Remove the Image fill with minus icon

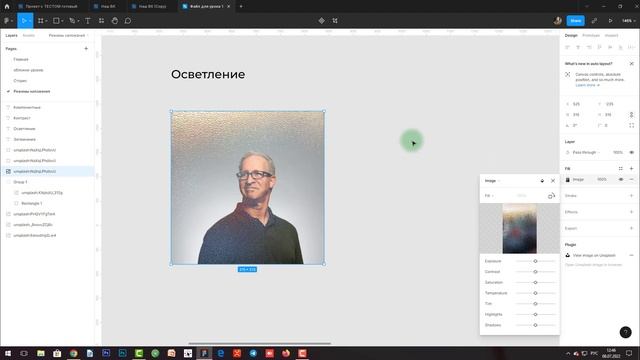(x=631, y=180)
